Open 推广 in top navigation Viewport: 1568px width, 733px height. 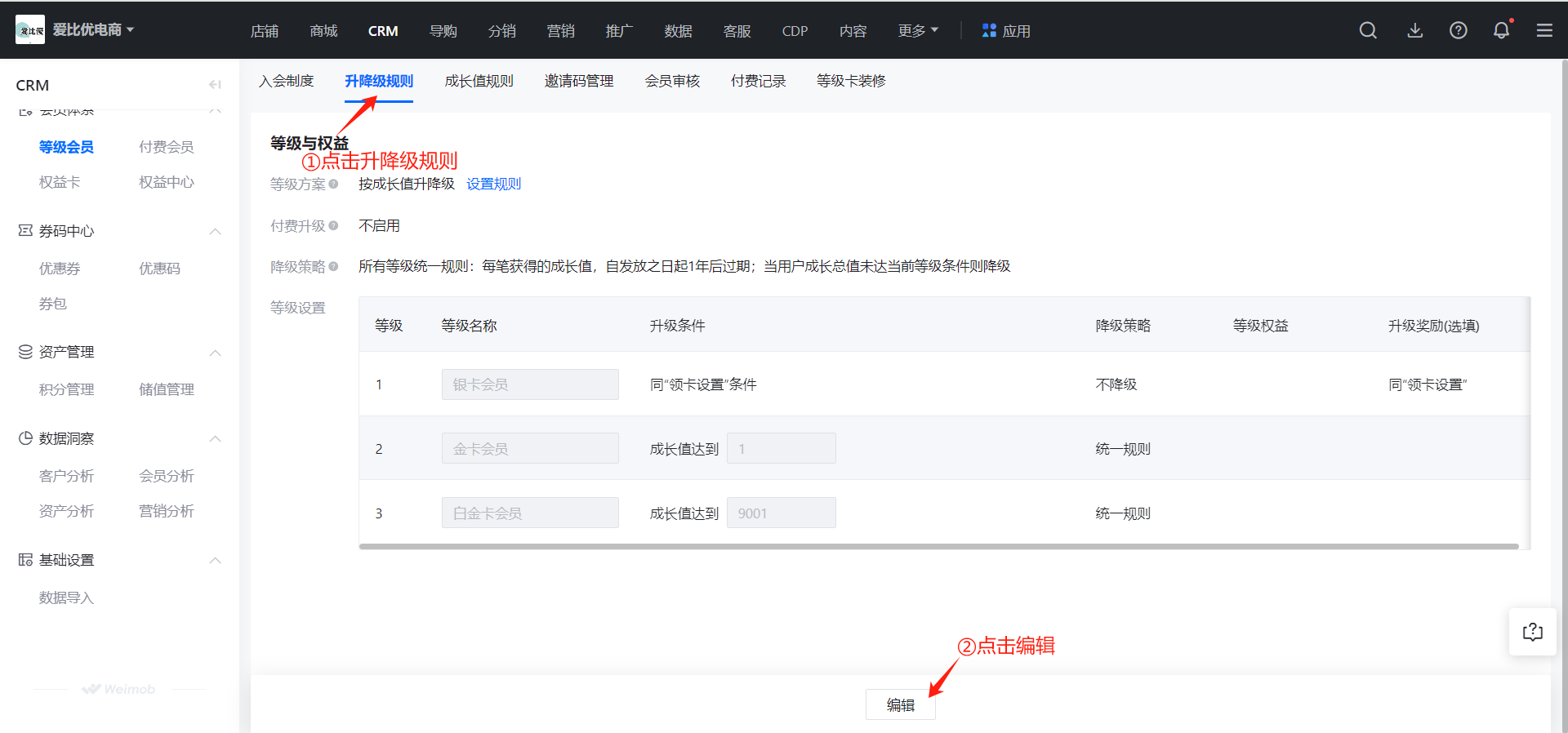pyautogui.click(x=619, y=31)
